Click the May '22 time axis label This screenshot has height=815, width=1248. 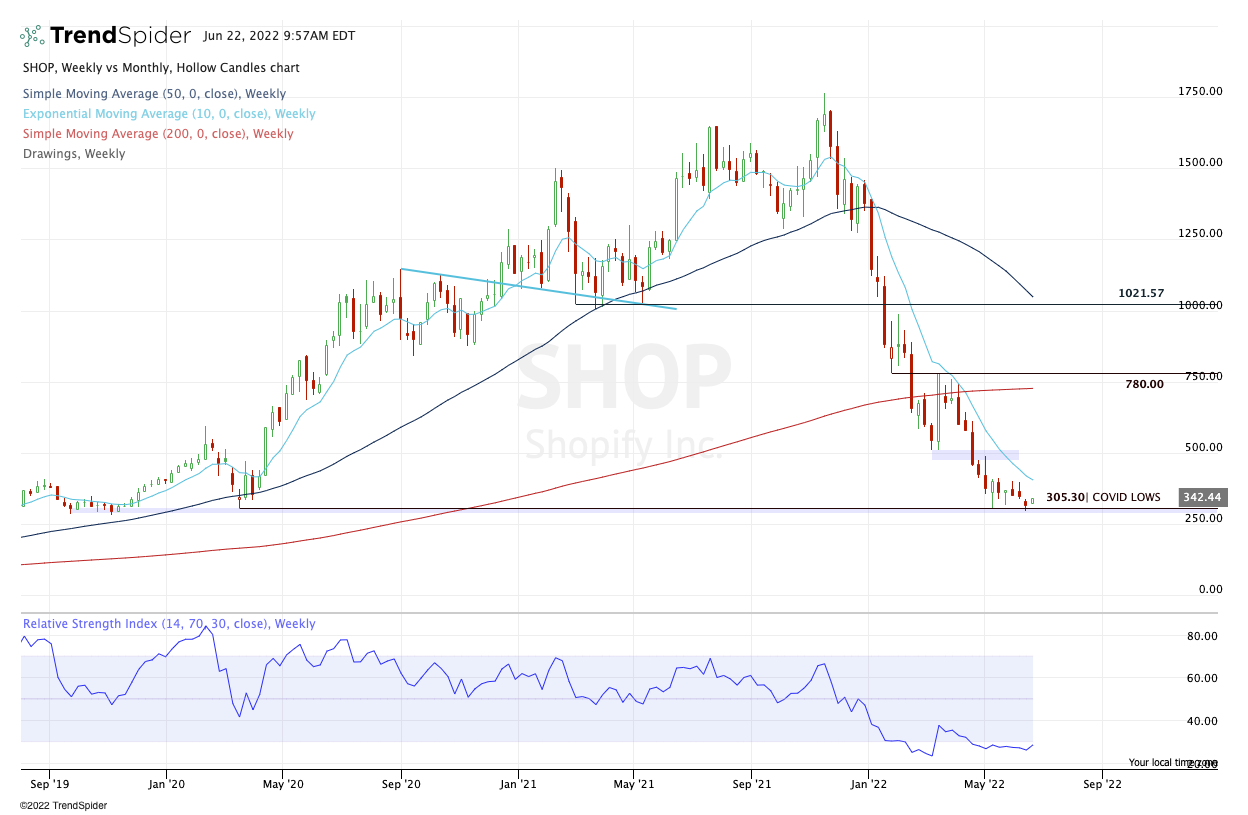click(985, 785)
